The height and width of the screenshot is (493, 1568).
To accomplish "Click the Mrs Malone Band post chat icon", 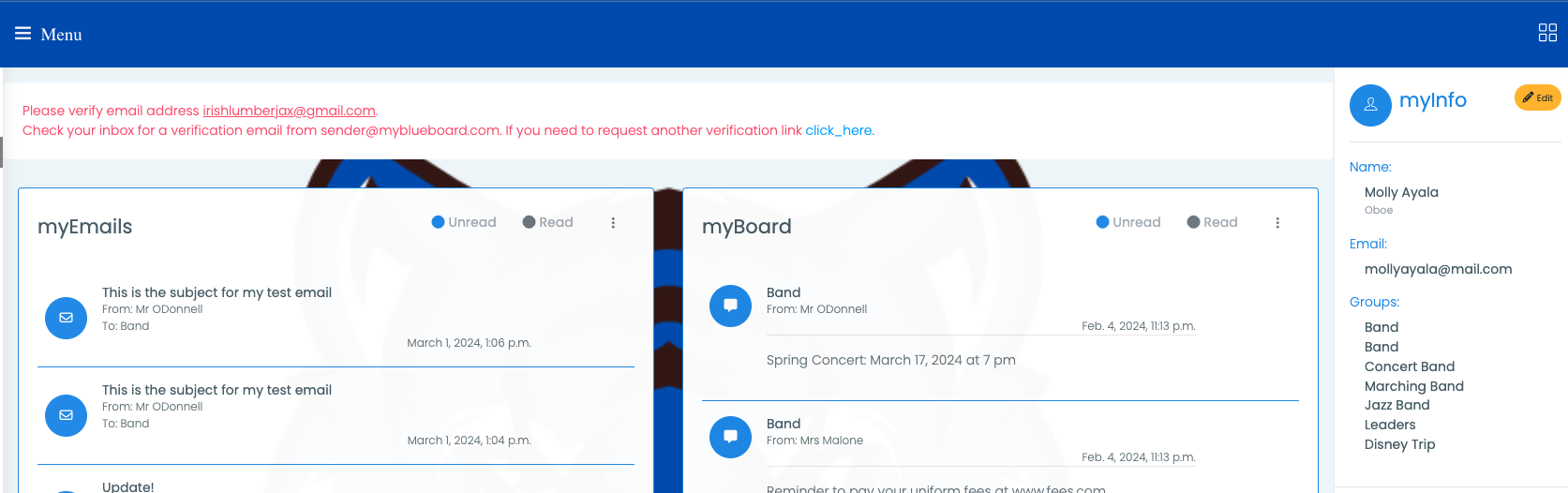I will [730, 437].
